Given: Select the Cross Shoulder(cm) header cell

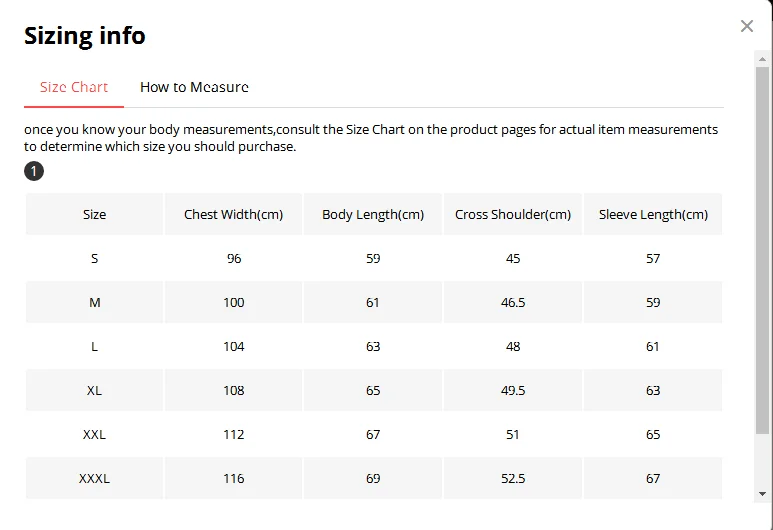Looking at the screenshot, I should (513, 214).
